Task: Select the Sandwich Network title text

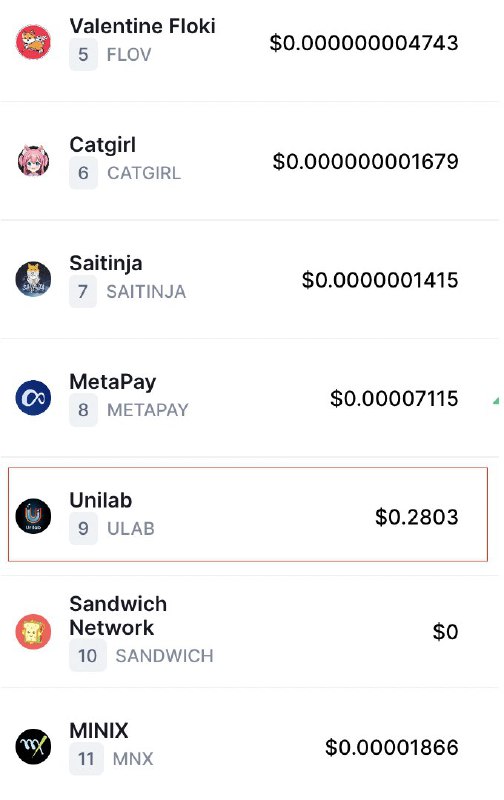Action: 118,616
